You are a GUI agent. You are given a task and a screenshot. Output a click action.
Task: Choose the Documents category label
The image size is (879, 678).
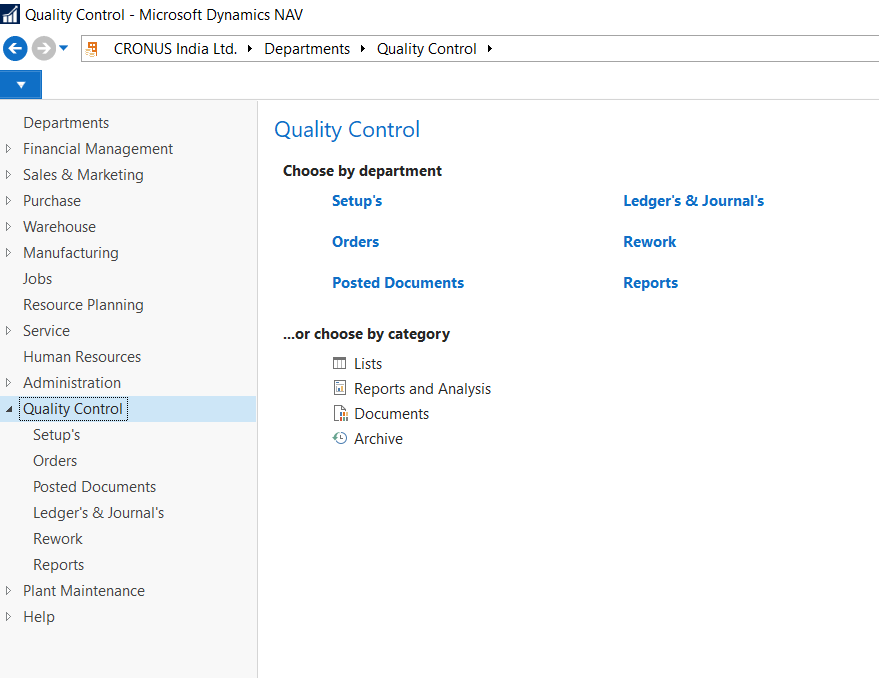pyautogui.click(x=391, y=414)
